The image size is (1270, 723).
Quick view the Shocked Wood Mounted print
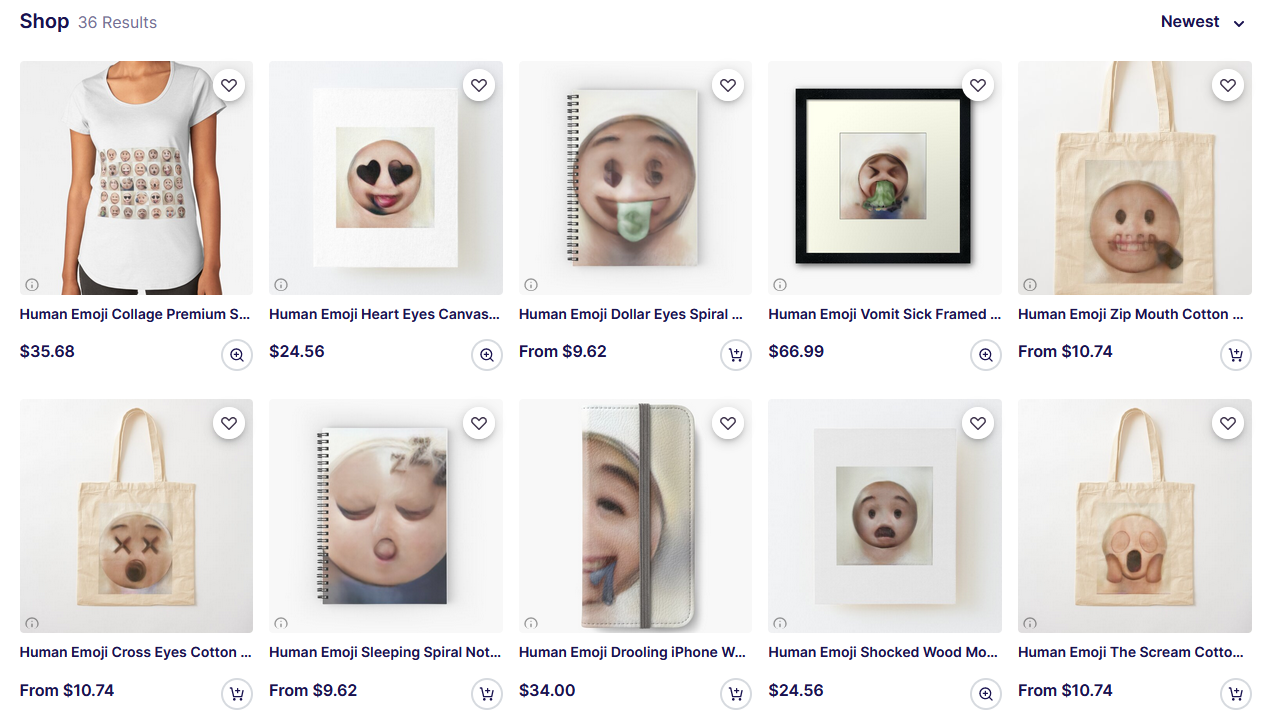986,694
